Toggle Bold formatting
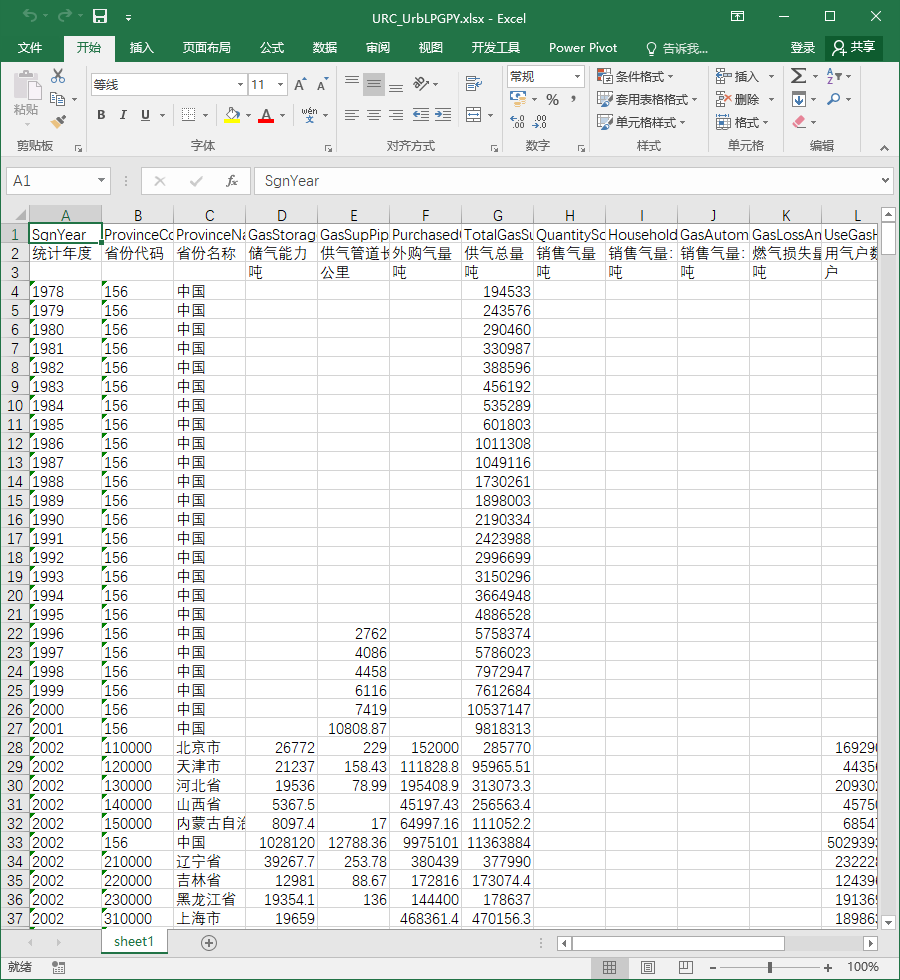 (101, 115)
